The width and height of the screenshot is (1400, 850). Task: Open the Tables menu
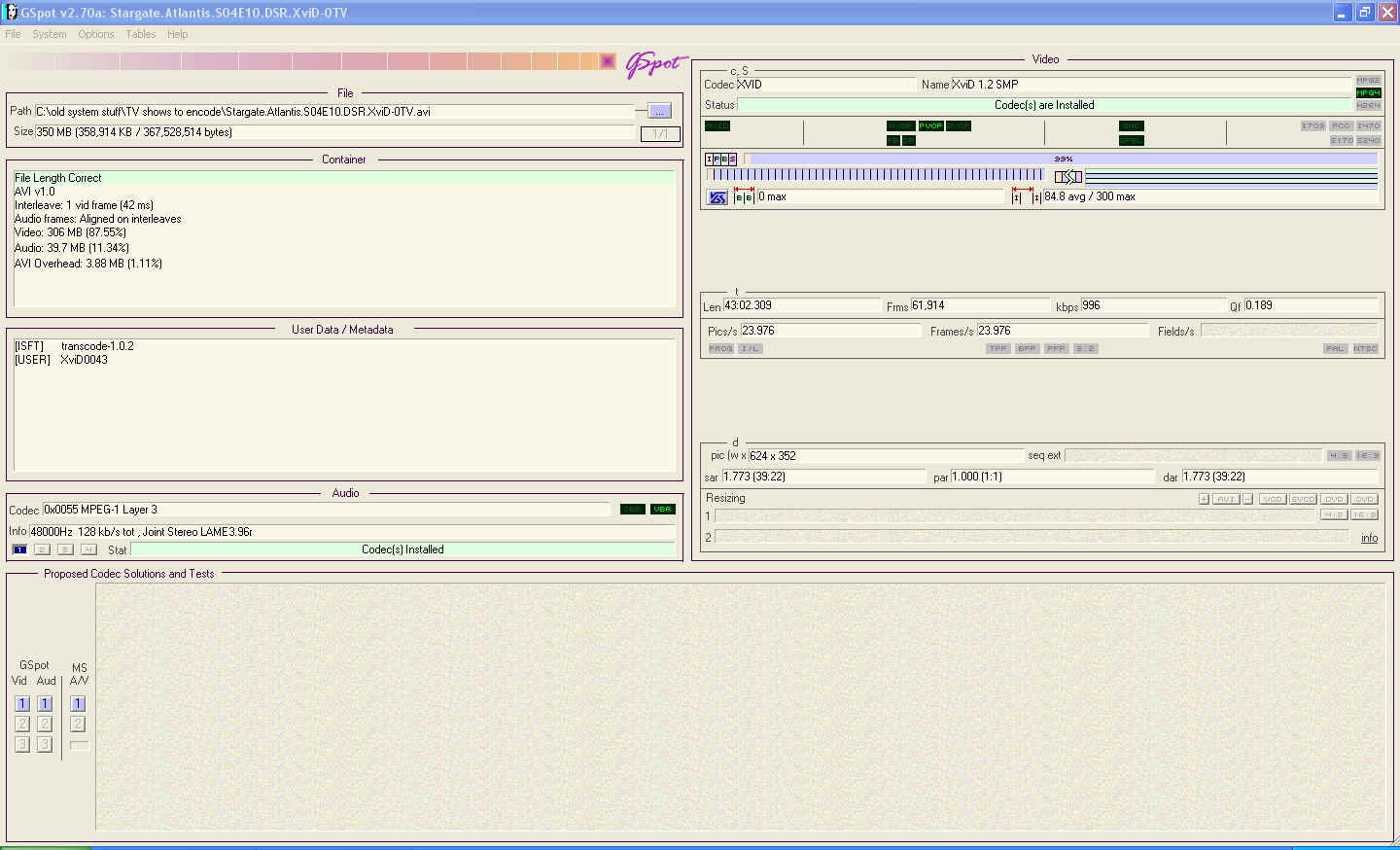pyautogui.click(x=141, y=34)
